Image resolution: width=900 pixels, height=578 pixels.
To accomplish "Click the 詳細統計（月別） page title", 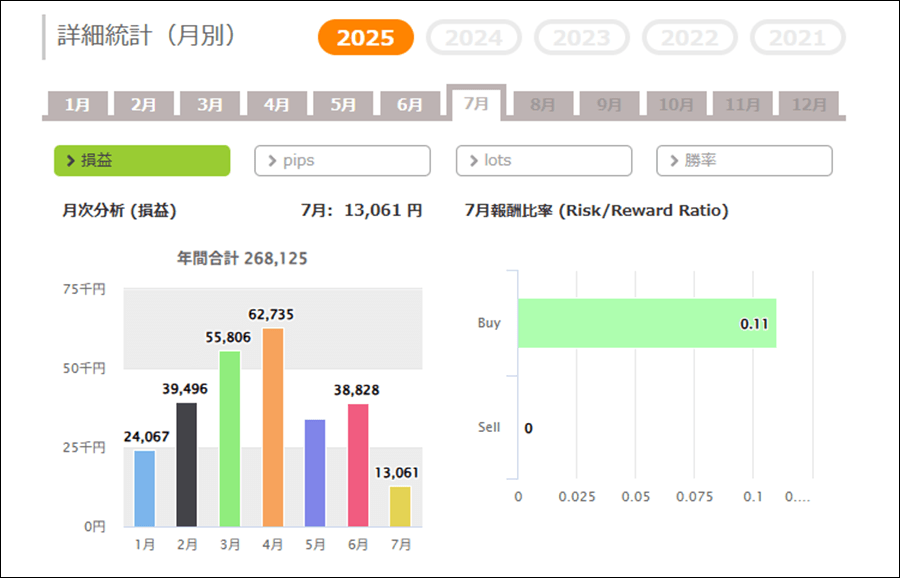I will (147, 36).
